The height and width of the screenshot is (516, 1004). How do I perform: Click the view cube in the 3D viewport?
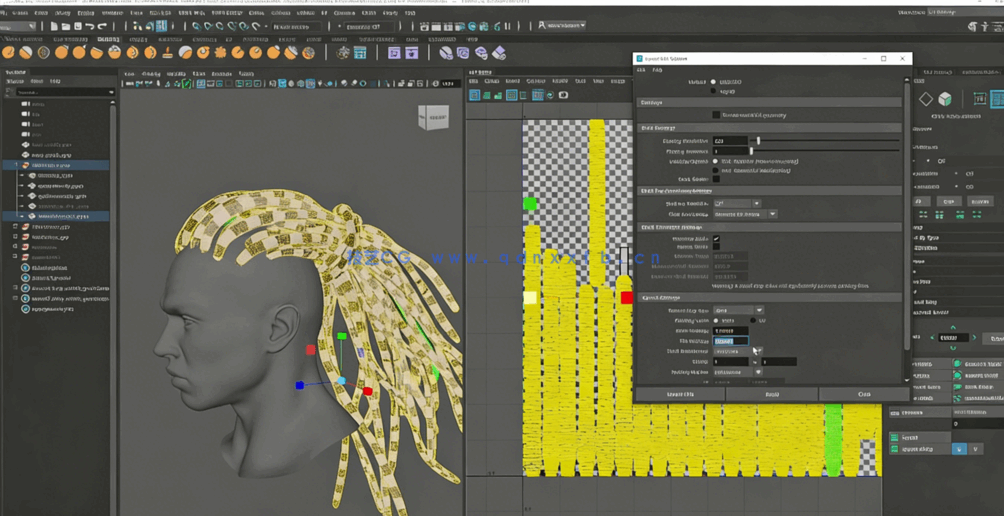433,118
